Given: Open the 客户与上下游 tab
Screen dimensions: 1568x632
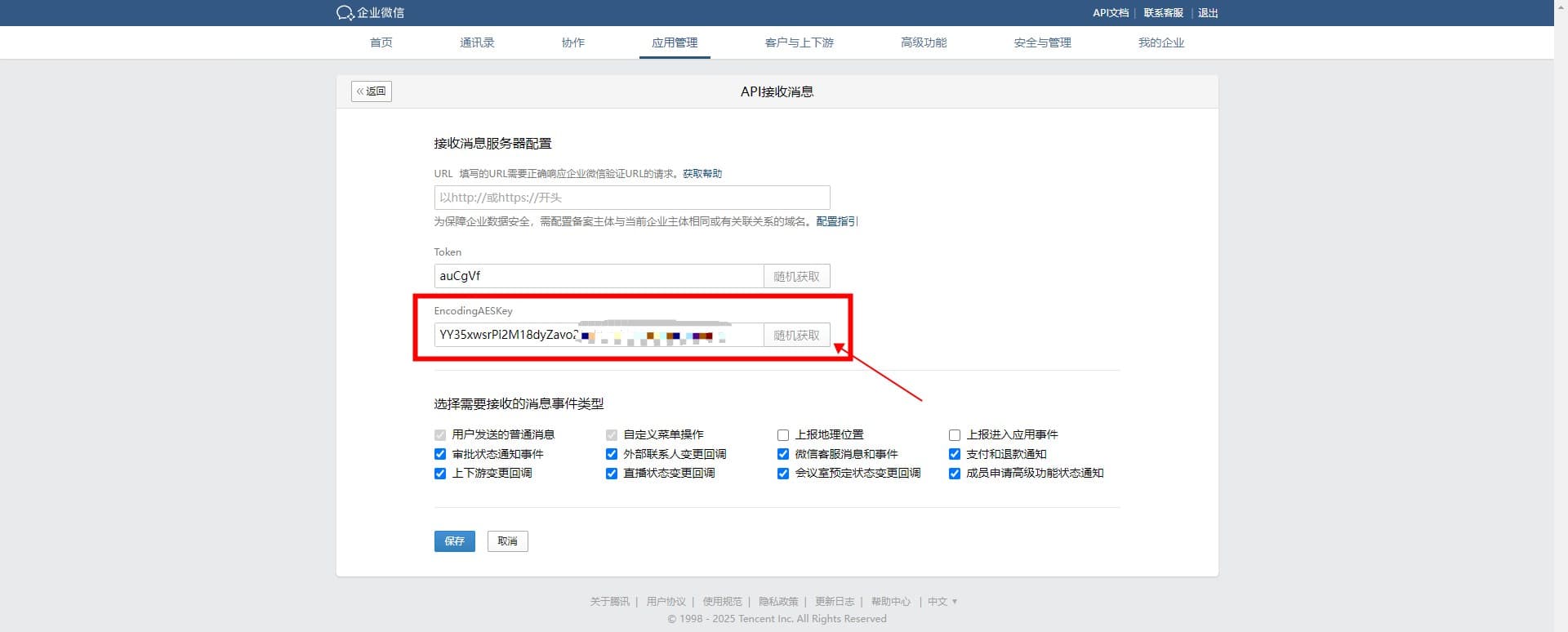Looking at the screenshot, I should pos(800,42).
